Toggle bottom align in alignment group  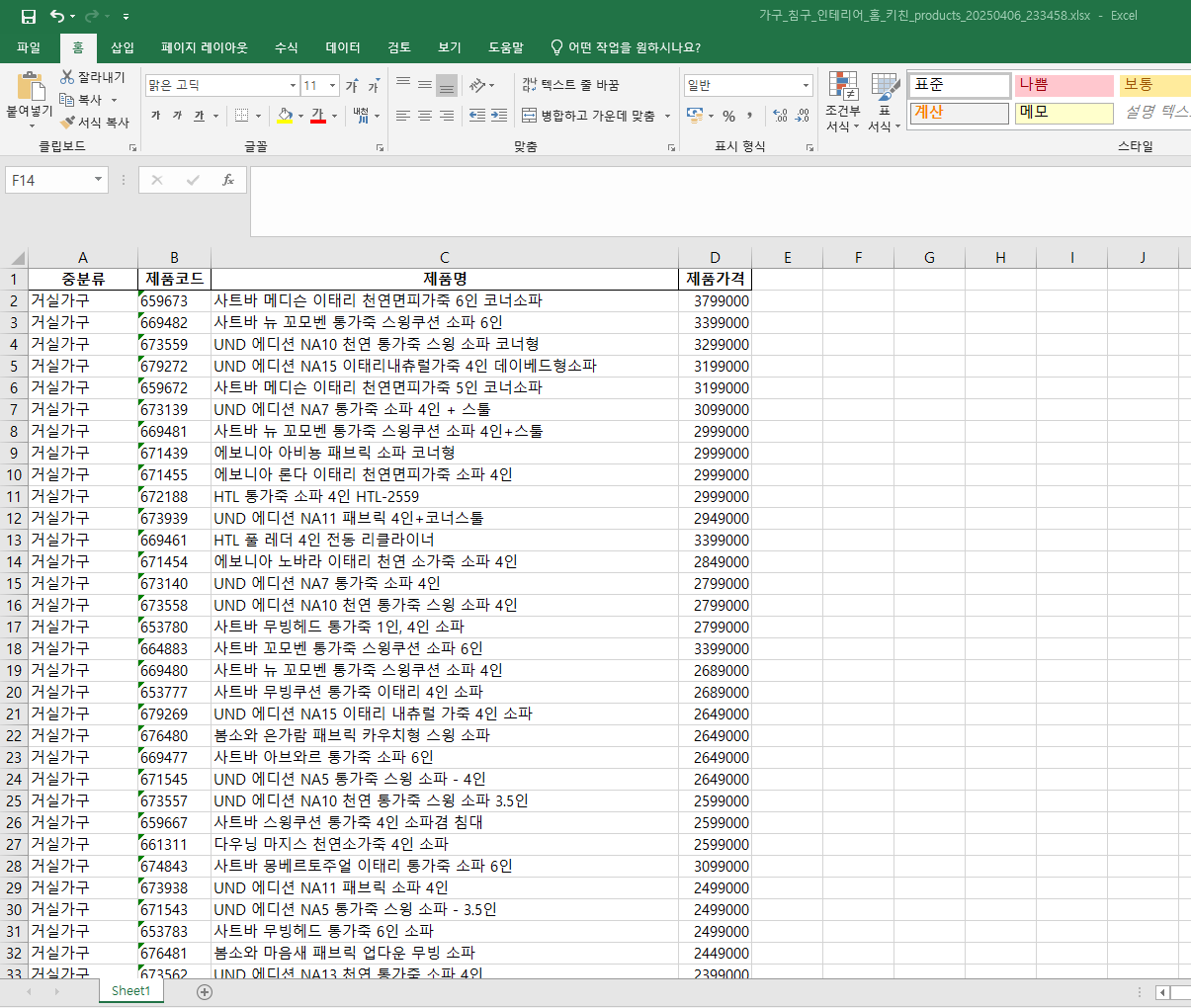click(x=447, y=85)
